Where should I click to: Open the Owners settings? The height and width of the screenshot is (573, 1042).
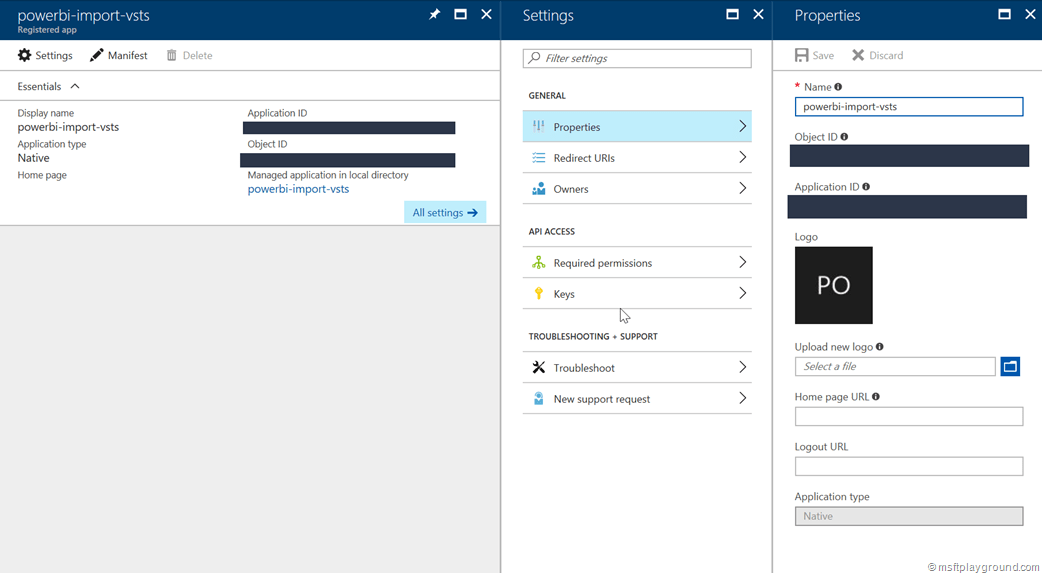coord(637,189)
